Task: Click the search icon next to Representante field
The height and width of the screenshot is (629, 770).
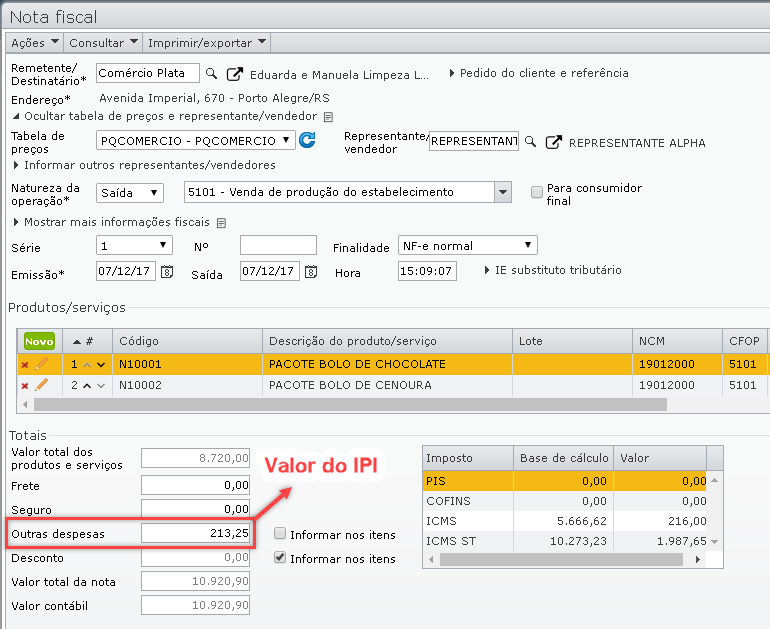Action: click(x=531, y=142)
